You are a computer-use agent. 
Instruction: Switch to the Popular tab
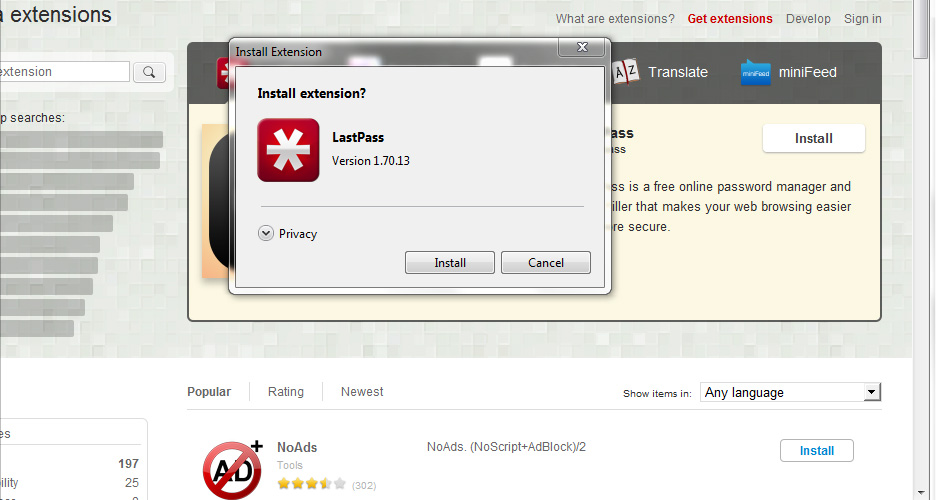click(x=209, y=391)
